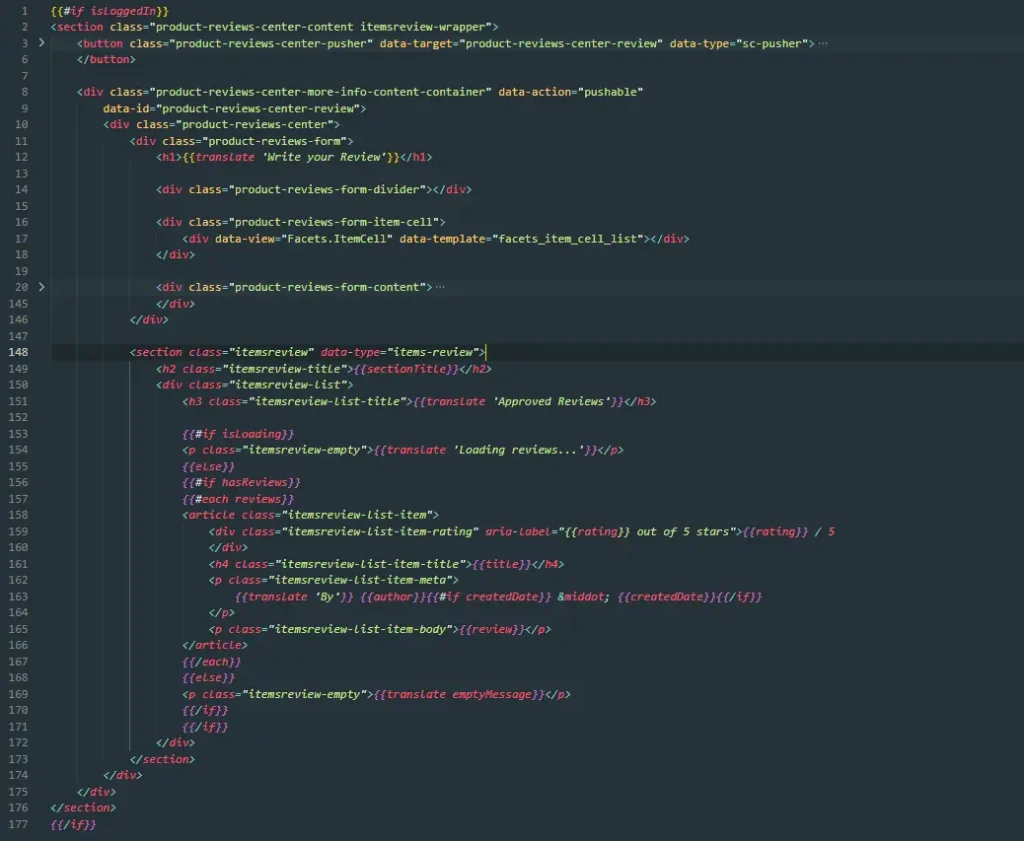Click the 'Facets.ItemCell' data-view value
Screen dimensions: 1024x841
click(337, 239)
